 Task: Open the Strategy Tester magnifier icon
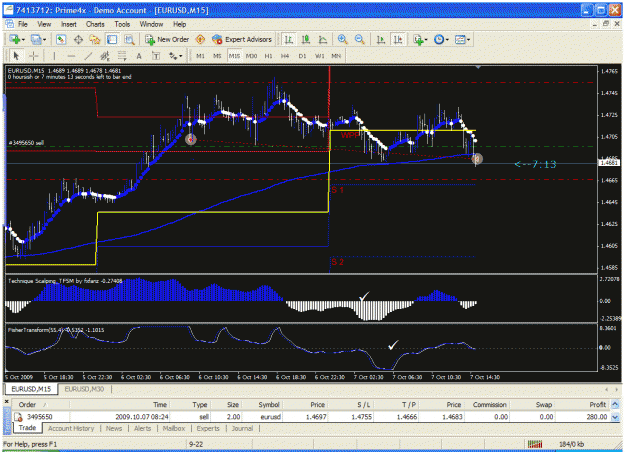[129, 39]
